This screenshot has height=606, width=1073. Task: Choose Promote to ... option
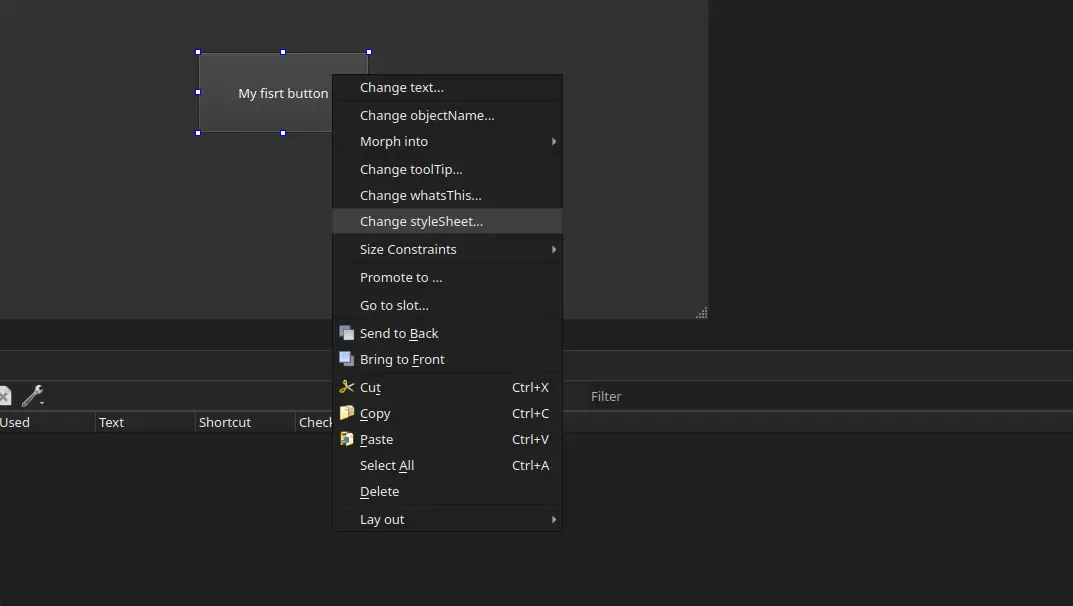pos(447,278)
